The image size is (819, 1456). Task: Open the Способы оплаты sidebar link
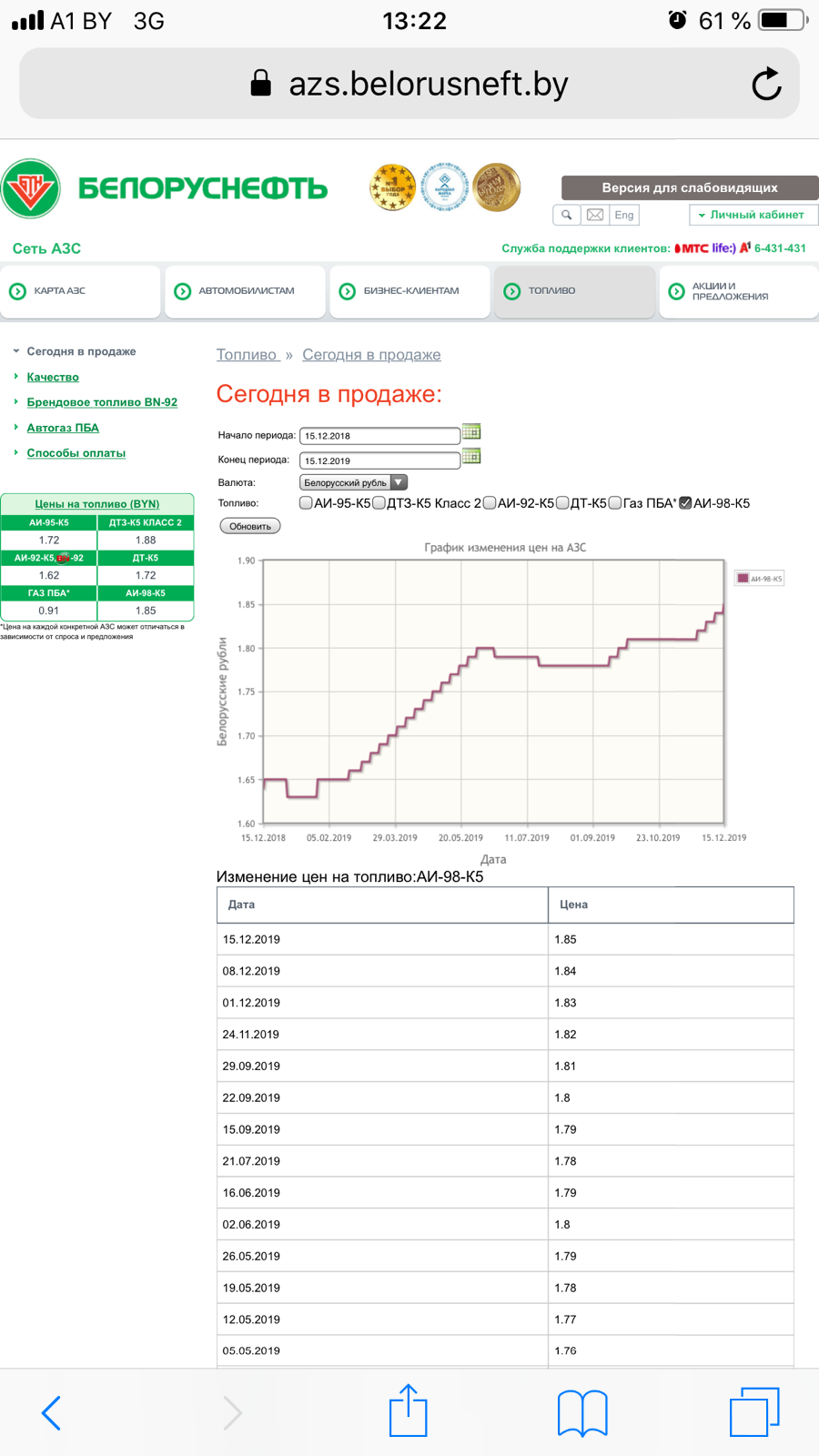(76, 453)
